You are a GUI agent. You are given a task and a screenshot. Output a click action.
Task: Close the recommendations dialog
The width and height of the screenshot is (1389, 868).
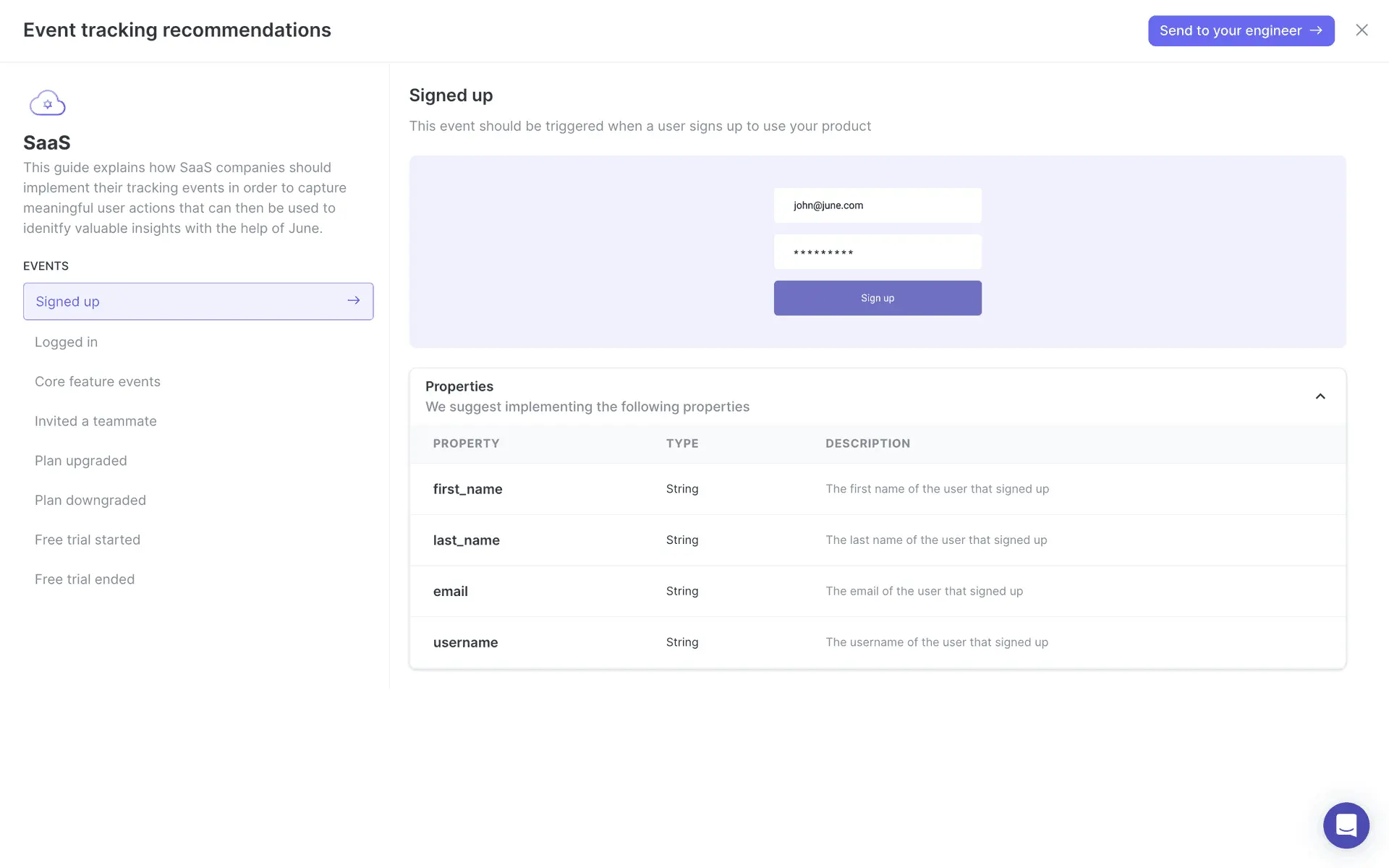click(1362, 30)
